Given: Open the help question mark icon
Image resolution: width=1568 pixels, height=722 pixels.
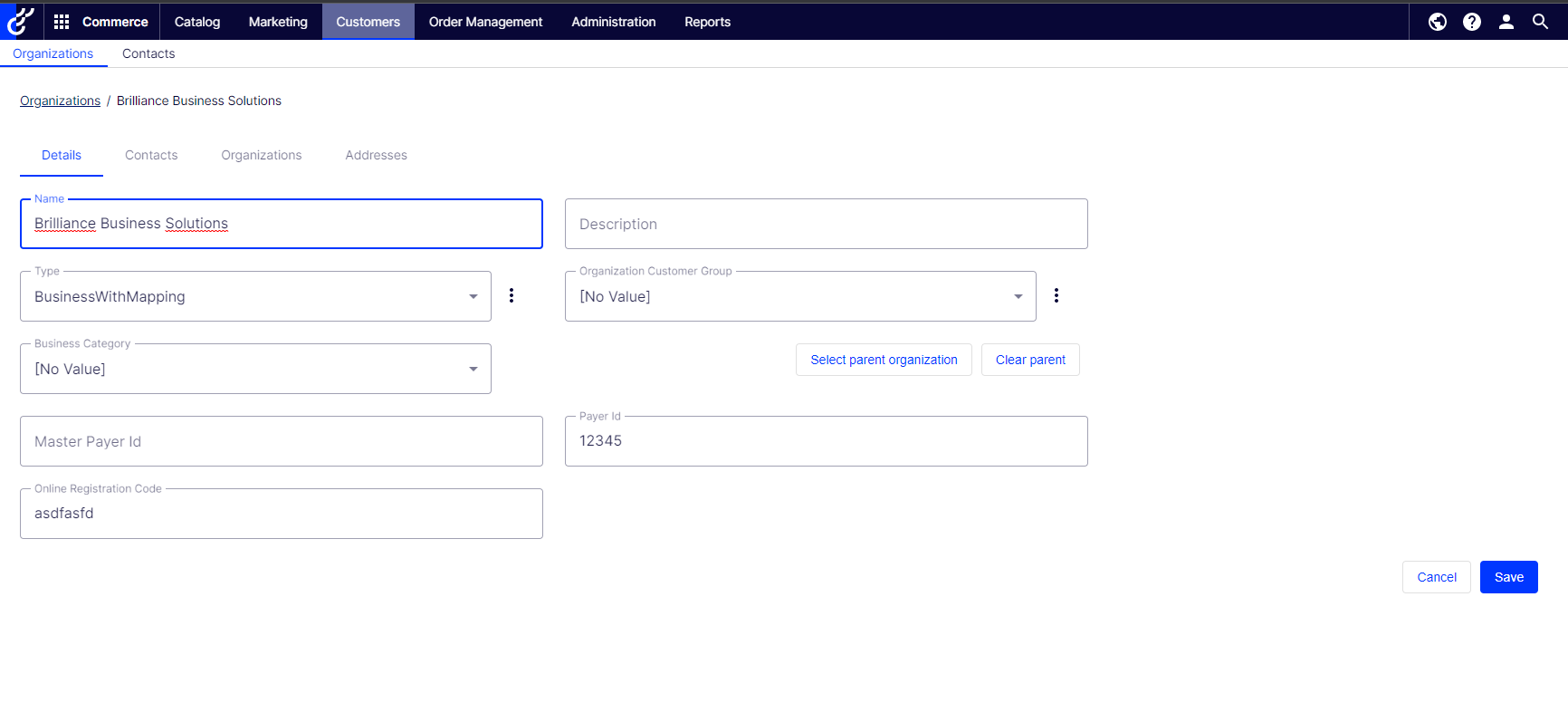Looking at the screenshot, I should (1472, 22).
